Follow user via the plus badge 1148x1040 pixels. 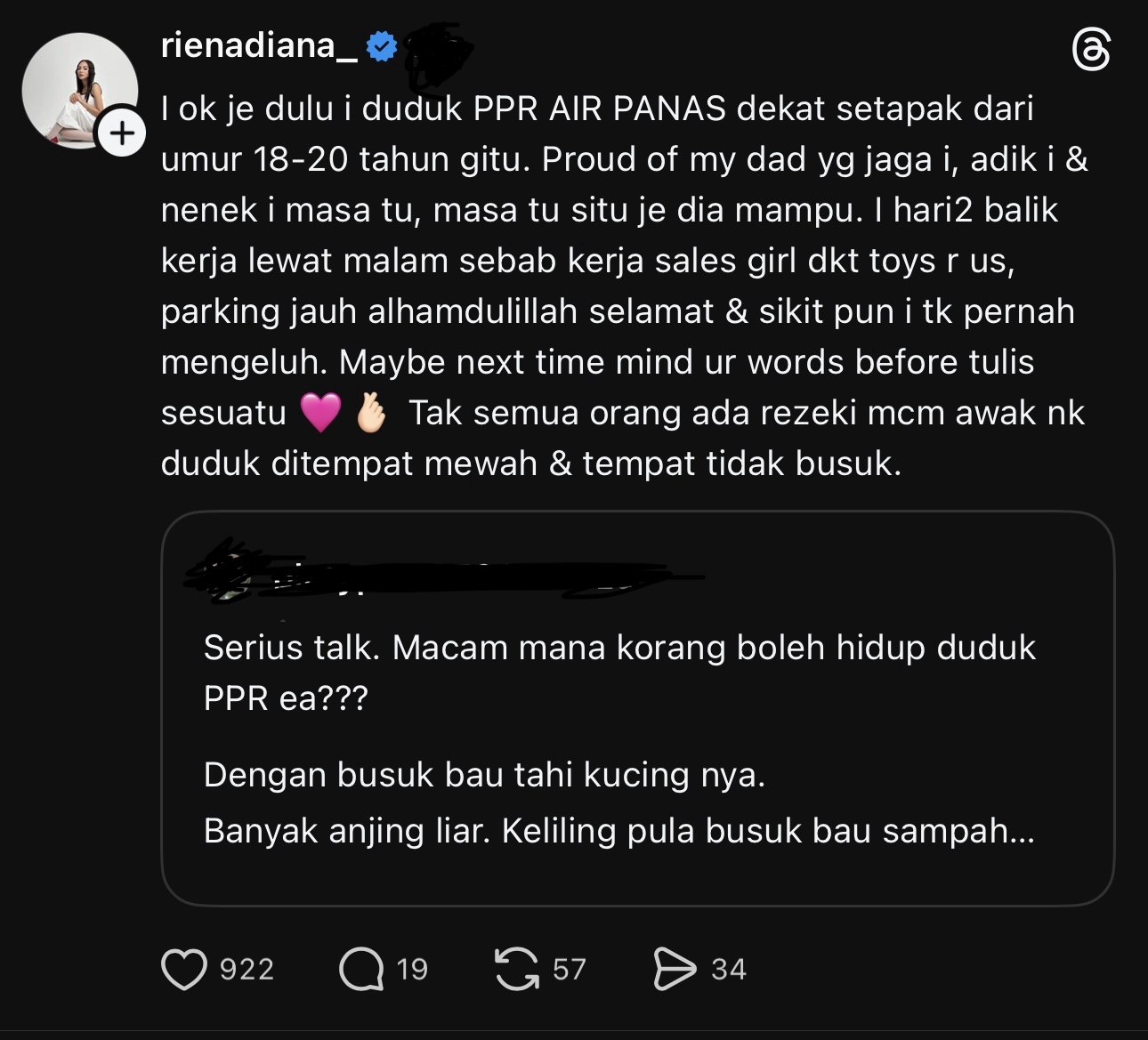(122, 133)
